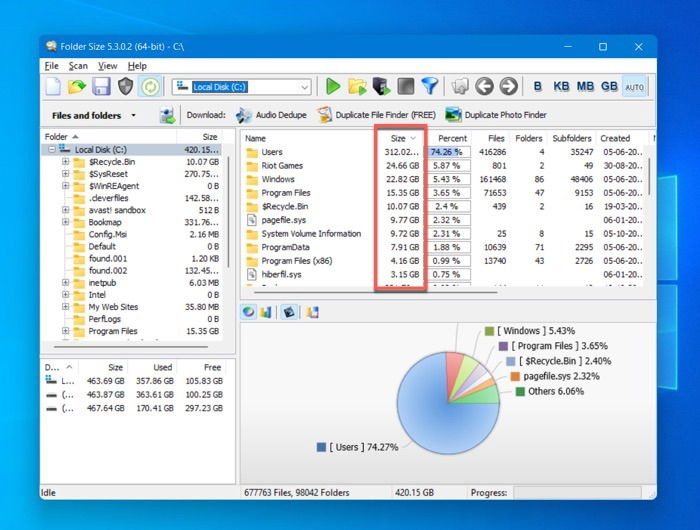Click the save floppy disk icon
The height and width of the screenshot is (530, 700).
click(x=101, y=87)
